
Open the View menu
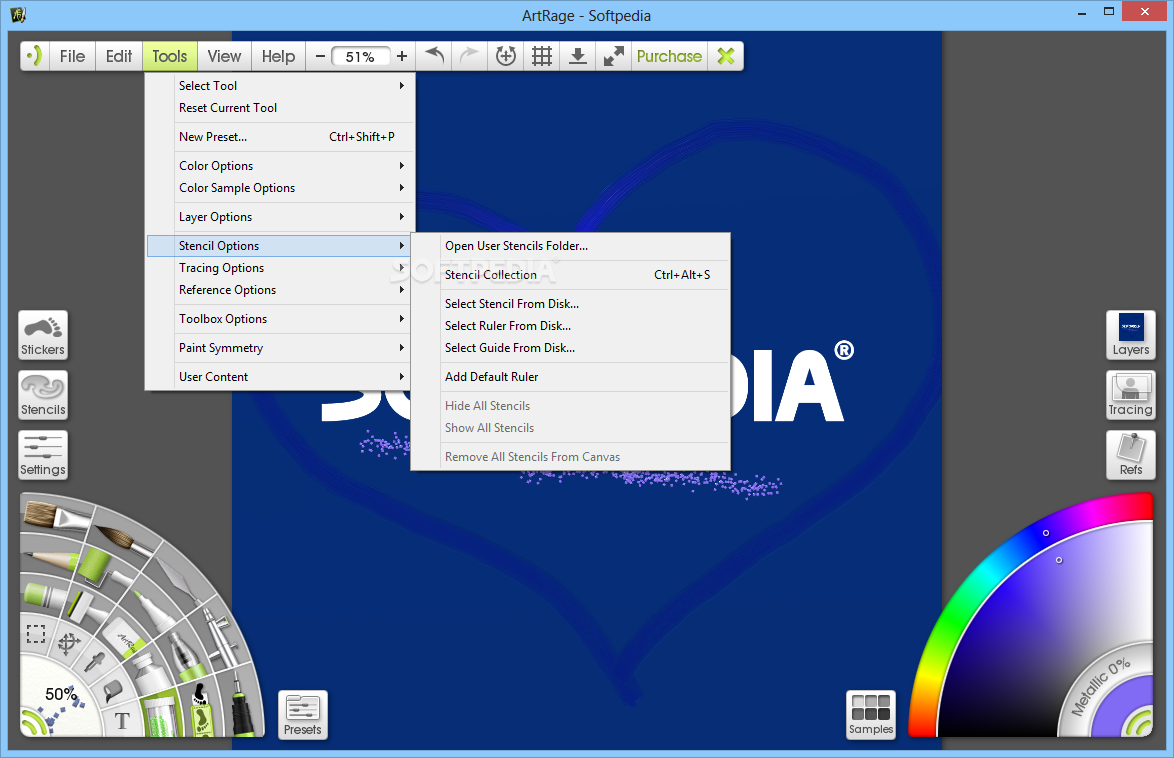pos(225,55)
